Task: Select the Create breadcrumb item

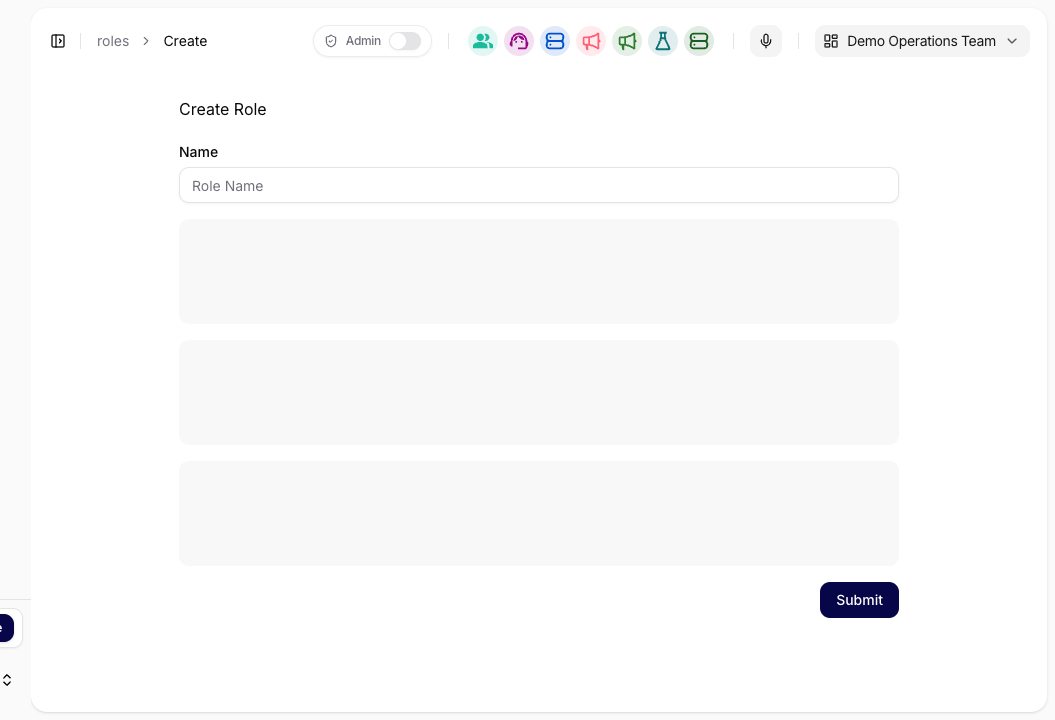Action: pyautogui.click(x=185, y=41)
